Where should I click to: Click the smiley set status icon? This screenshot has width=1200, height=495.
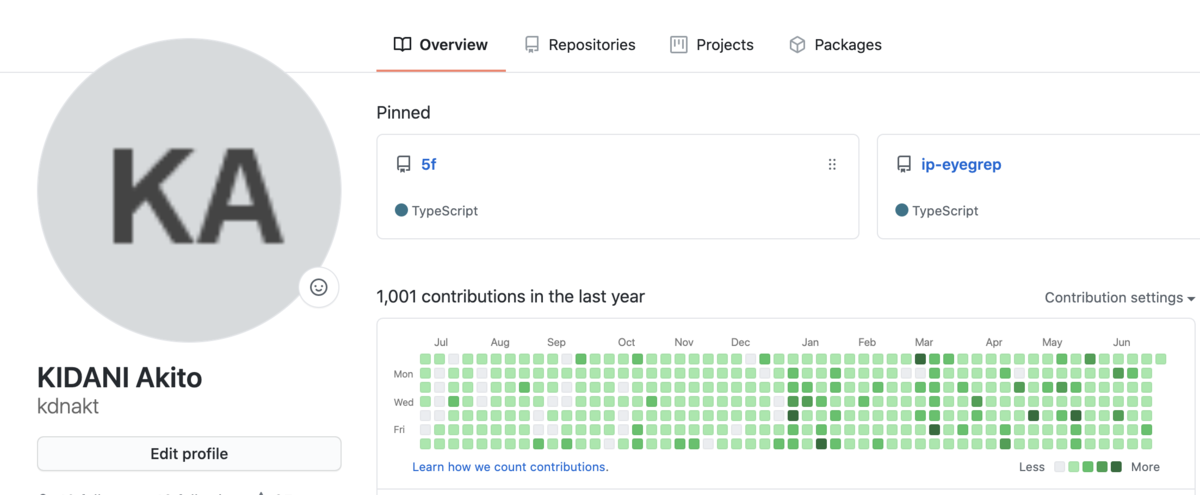319,287
